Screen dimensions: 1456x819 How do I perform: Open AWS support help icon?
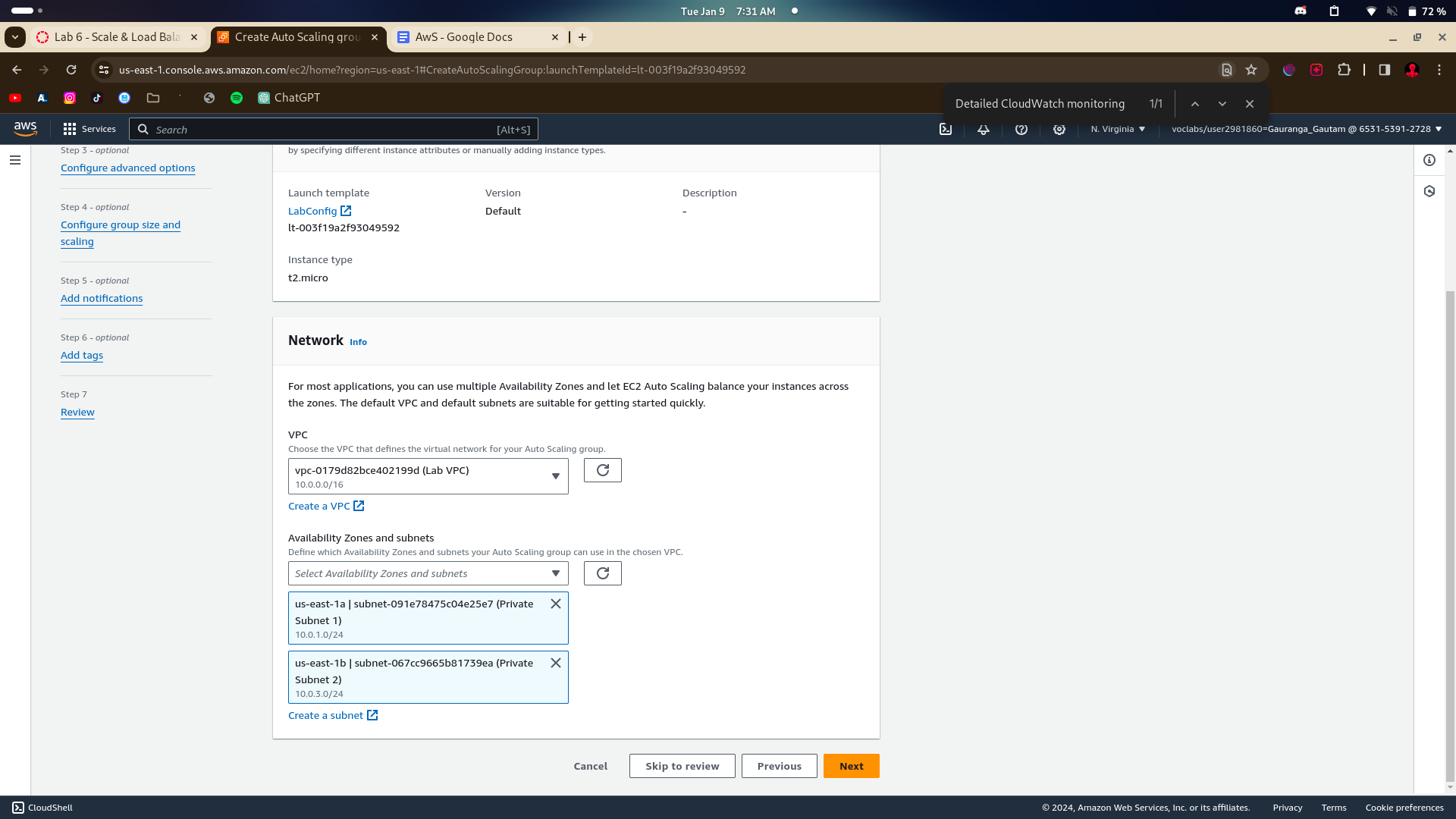1021,129
